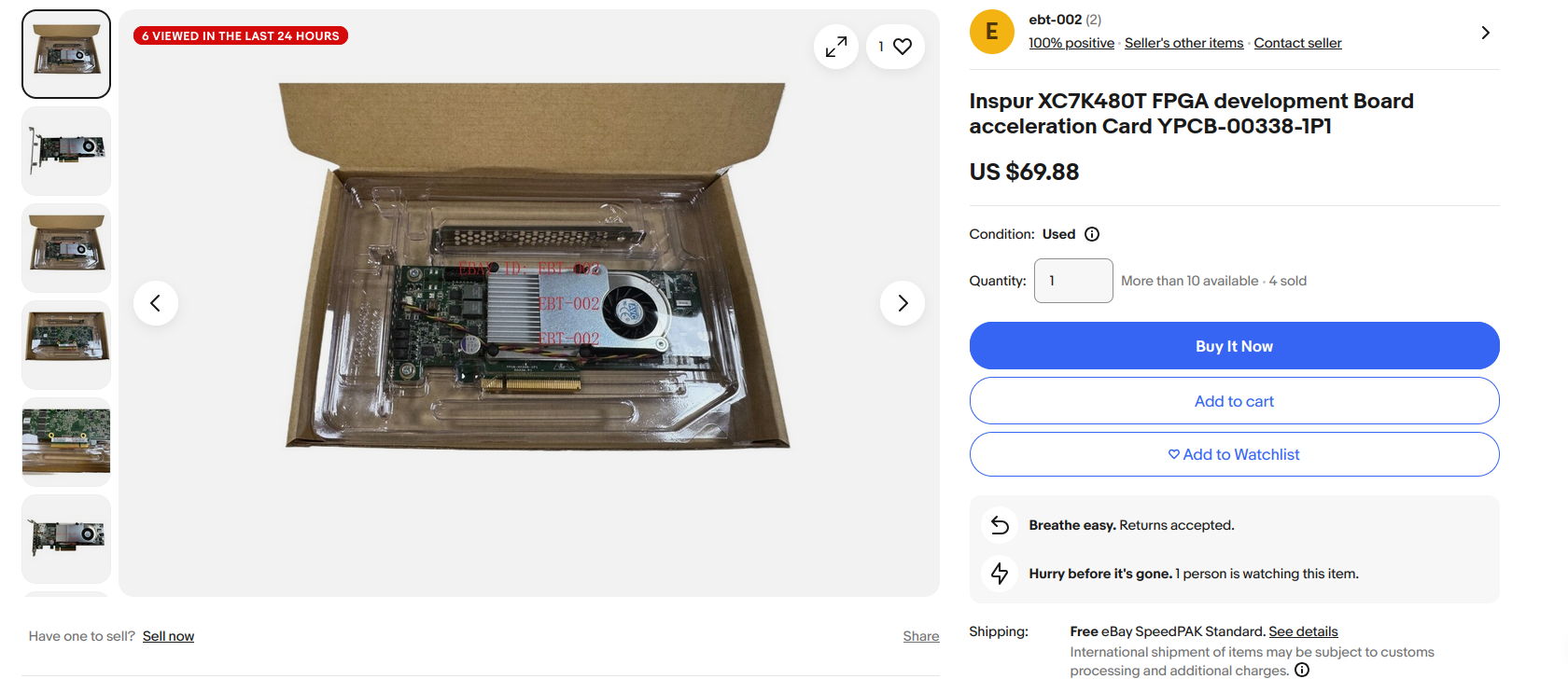The width and height of the screenshot is (1568, 679).
Task: Toggle Add to Watchlist
Action: [x=1234, y=454]
